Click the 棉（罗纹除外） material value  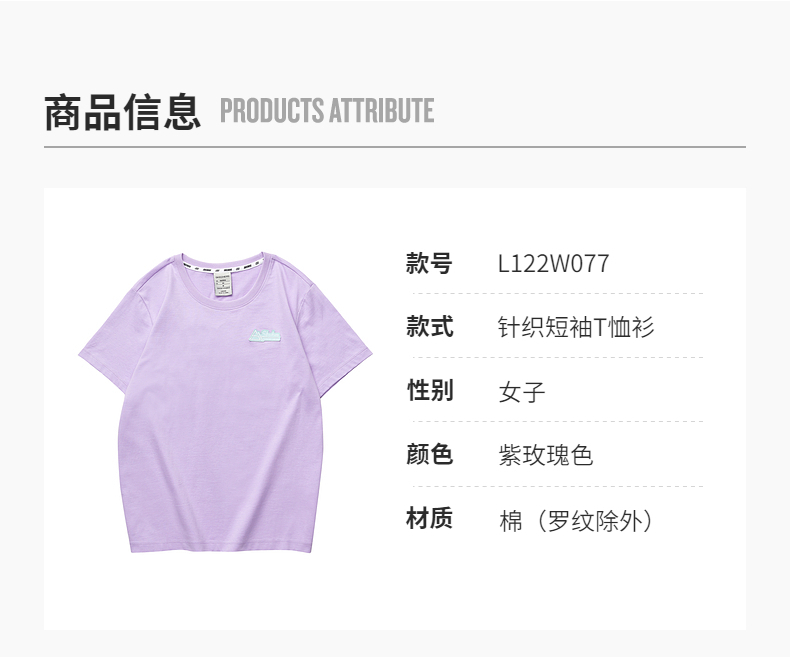[x=576, y=520]
